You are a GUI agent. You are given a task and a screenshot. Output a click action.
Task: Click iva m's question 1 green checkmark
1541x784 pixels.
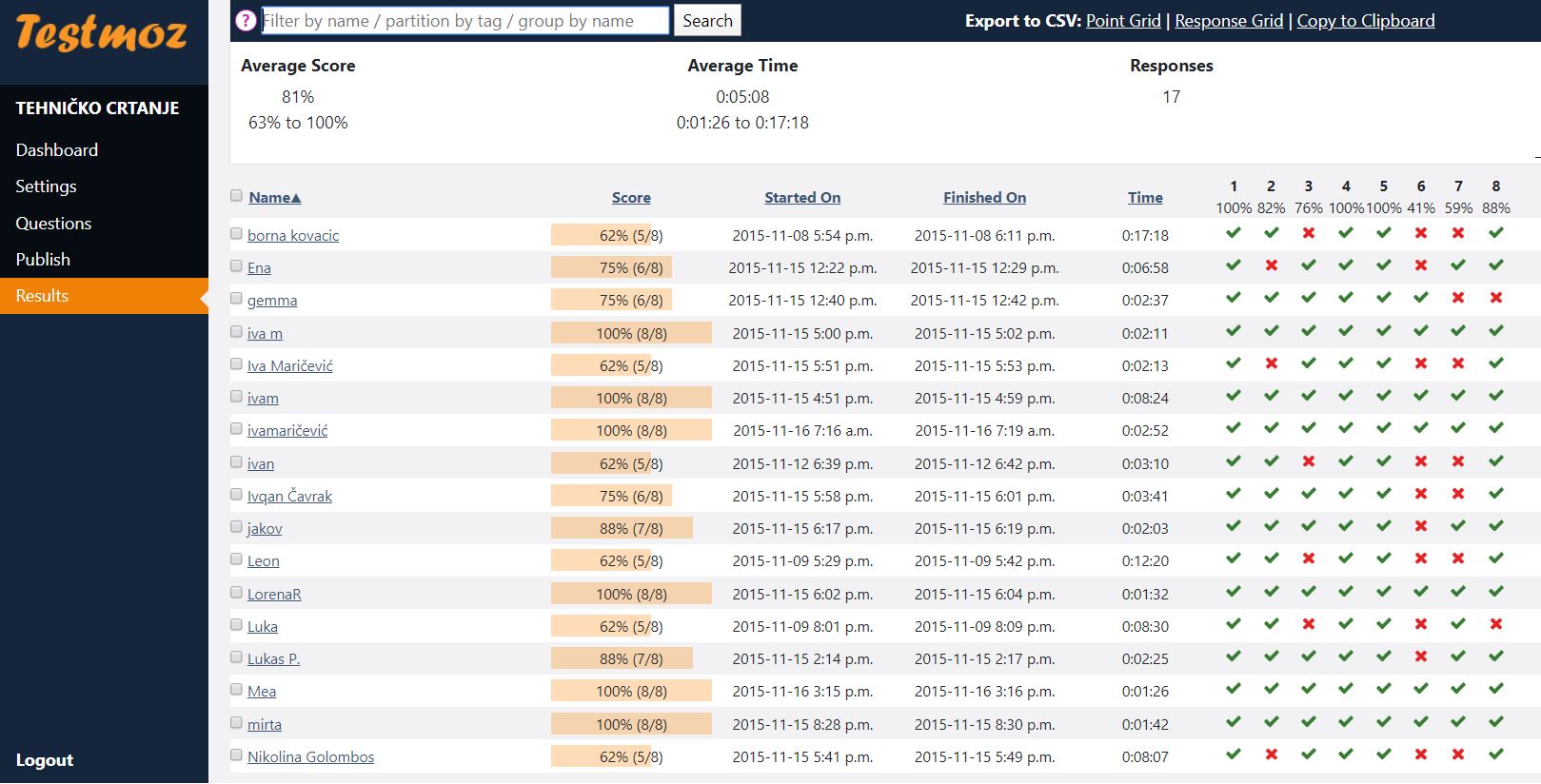coord(1234,331)
